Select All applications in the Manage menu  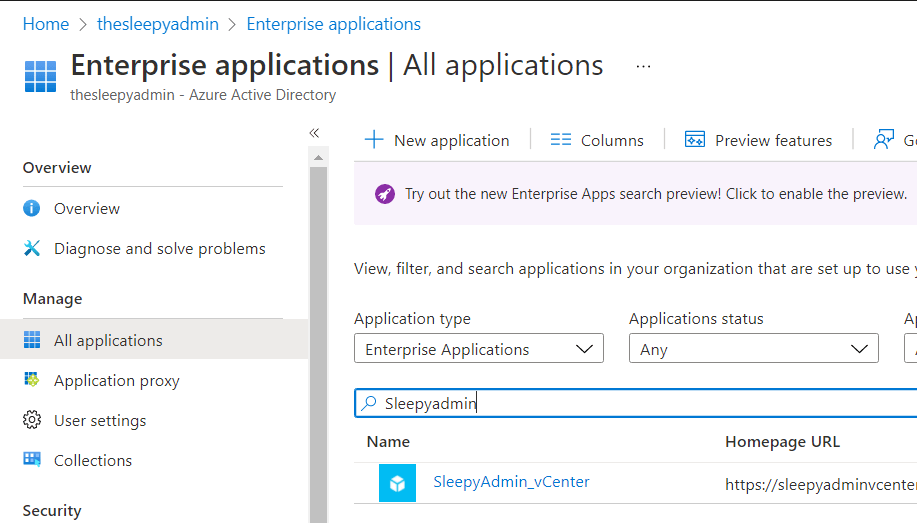108,340
